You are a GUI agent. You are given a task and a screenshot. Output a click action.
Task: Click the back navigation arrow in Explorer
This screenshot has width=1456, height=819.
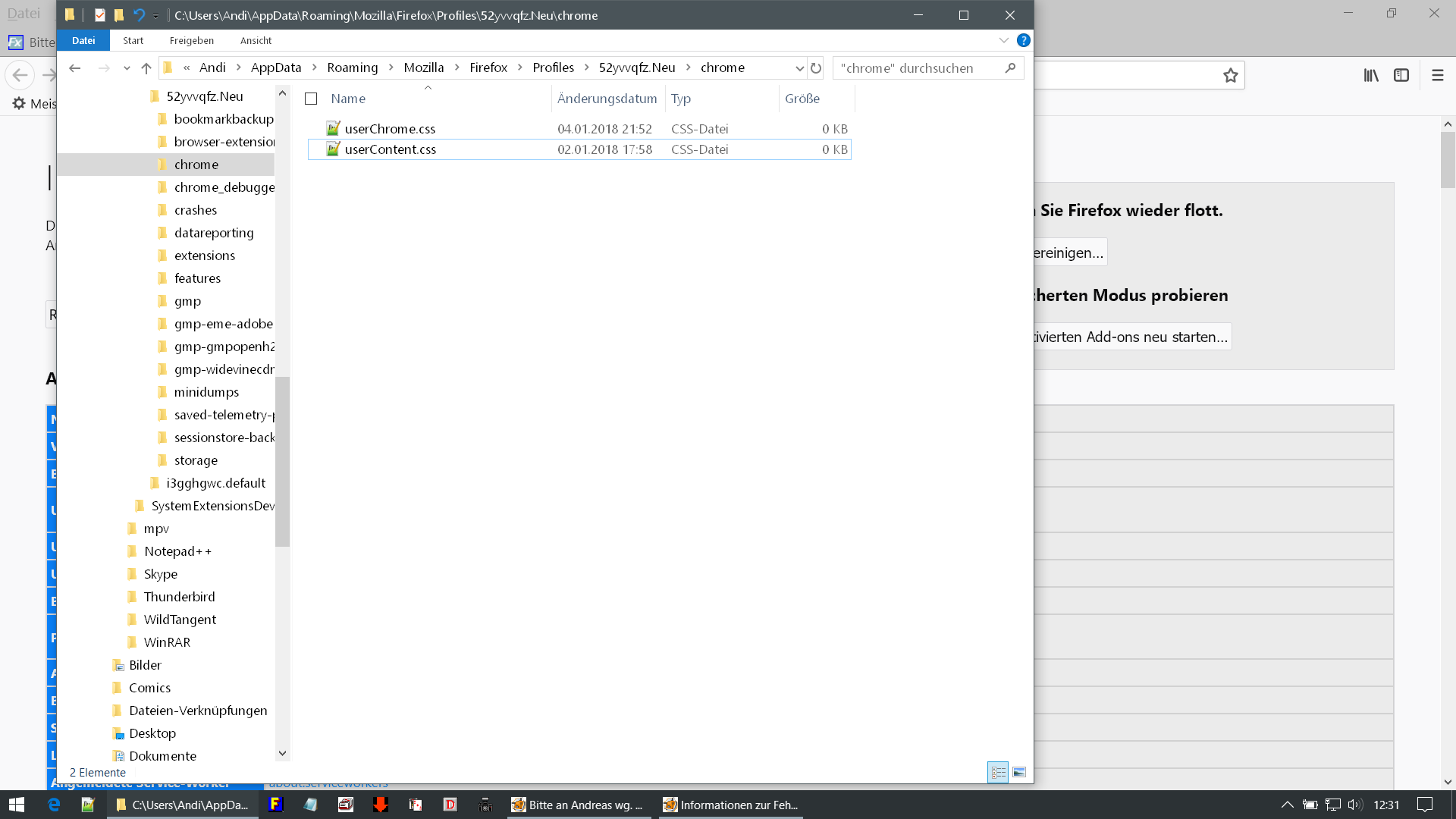[74, 68]
